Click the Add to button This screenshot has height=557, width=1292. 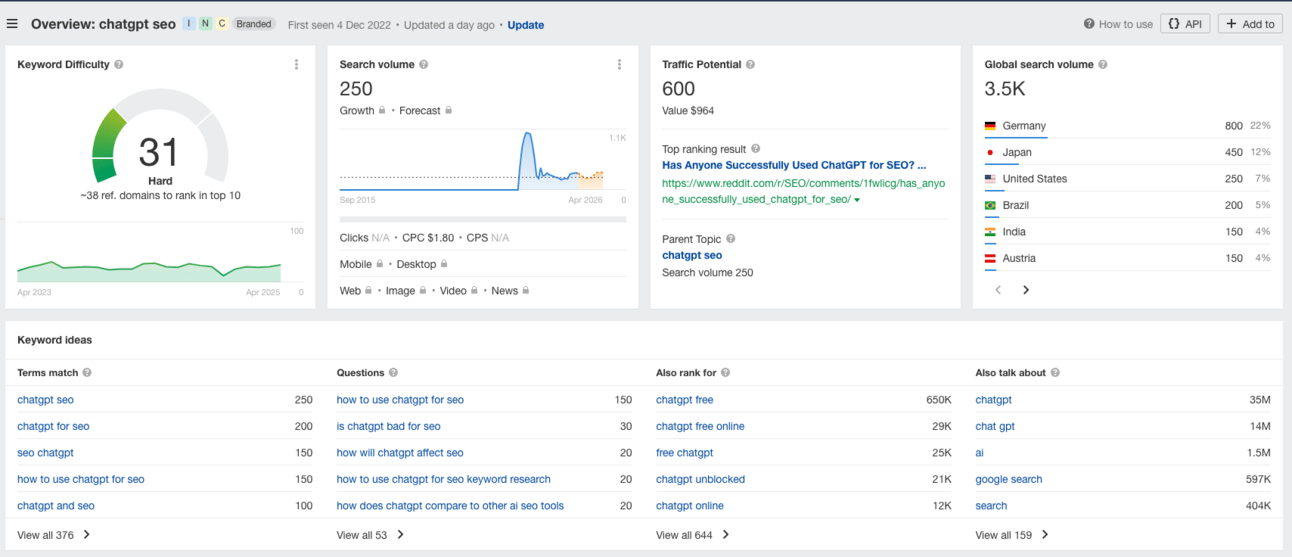point(1250,24)
